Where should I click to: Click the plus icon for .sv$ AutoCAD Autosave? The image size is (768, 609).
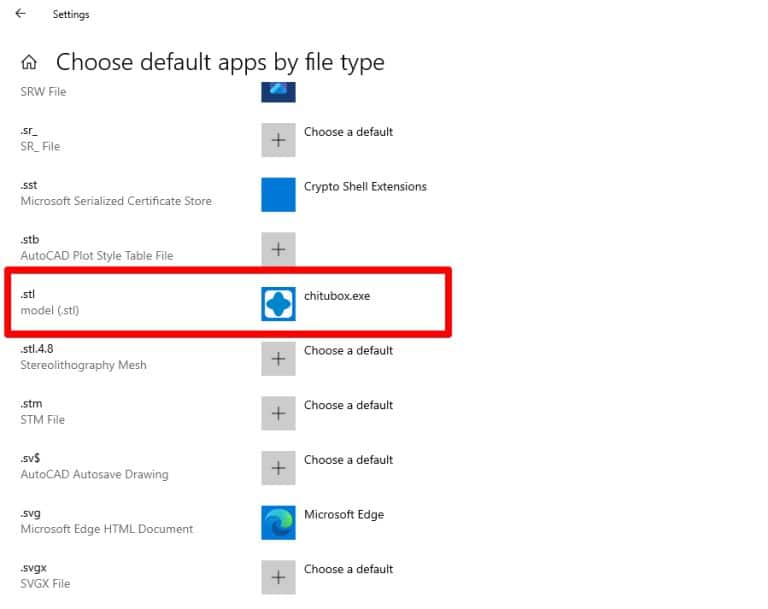coord(278,468)
